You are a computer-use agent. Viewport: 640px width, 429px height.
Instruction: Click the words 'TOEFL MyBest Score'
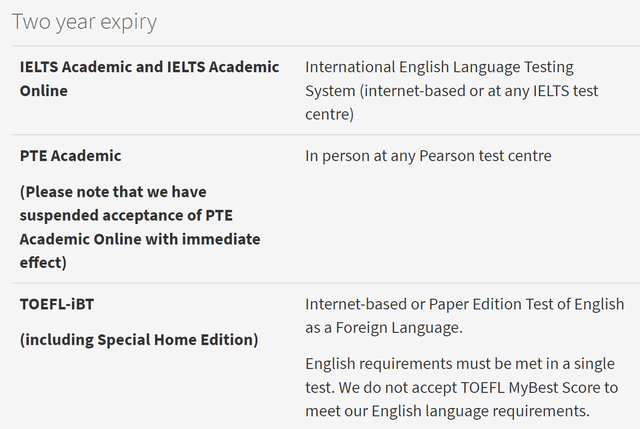click(535, 387)
